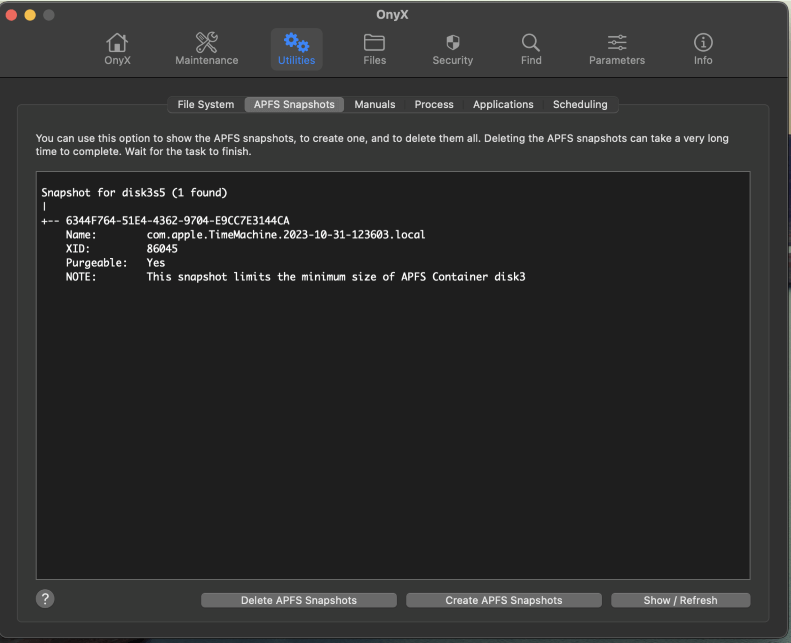Image resolution: width=791 pixels, height=643 pixels.
Task: Click the snapshot UUID 6344F764 line
Action: tap(178, 220)
